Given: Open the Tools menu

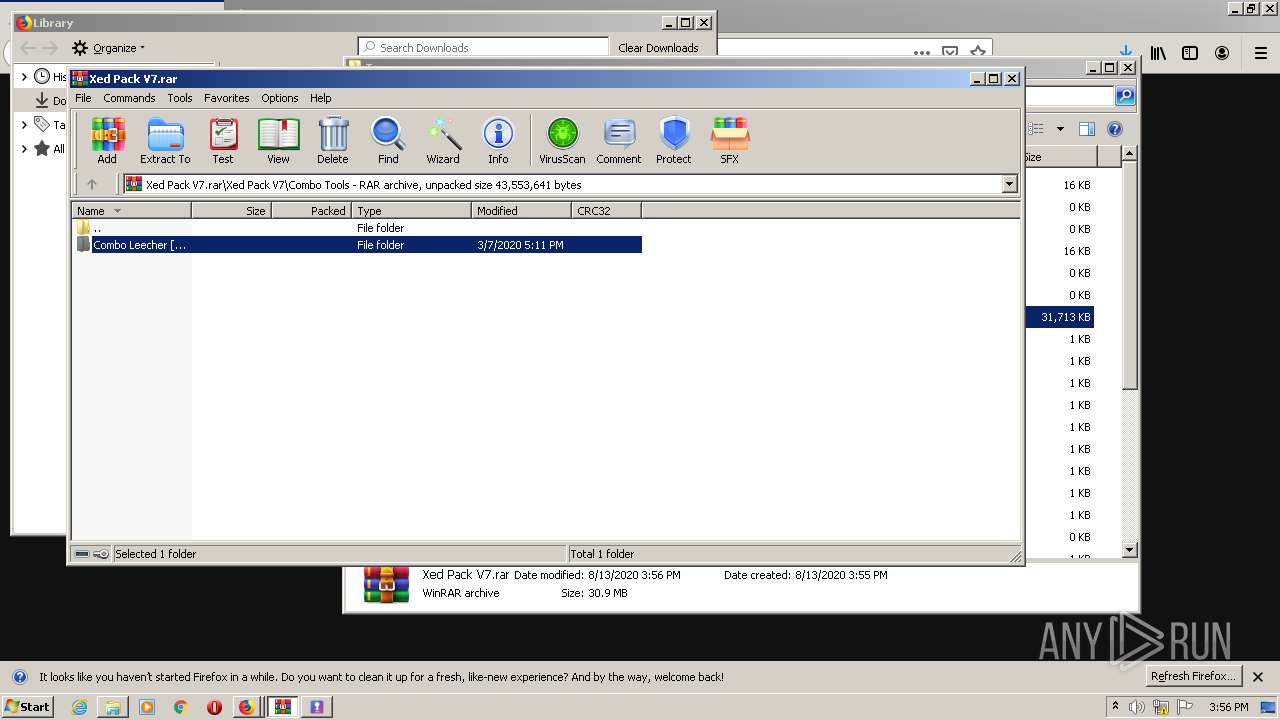Looking at the screenshot, I should 180,98.
